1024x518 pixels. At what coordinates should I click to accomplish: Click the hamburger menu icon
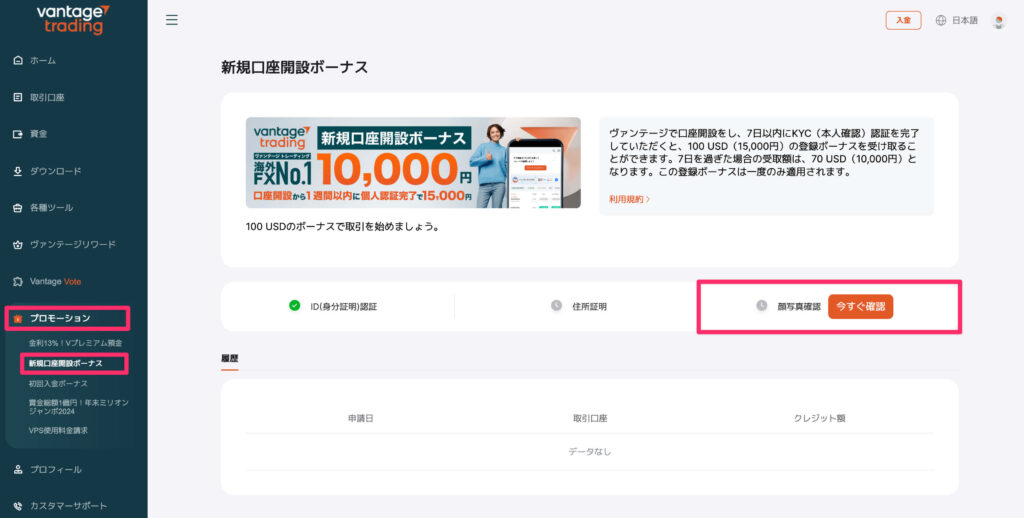(x=172, y=20)
